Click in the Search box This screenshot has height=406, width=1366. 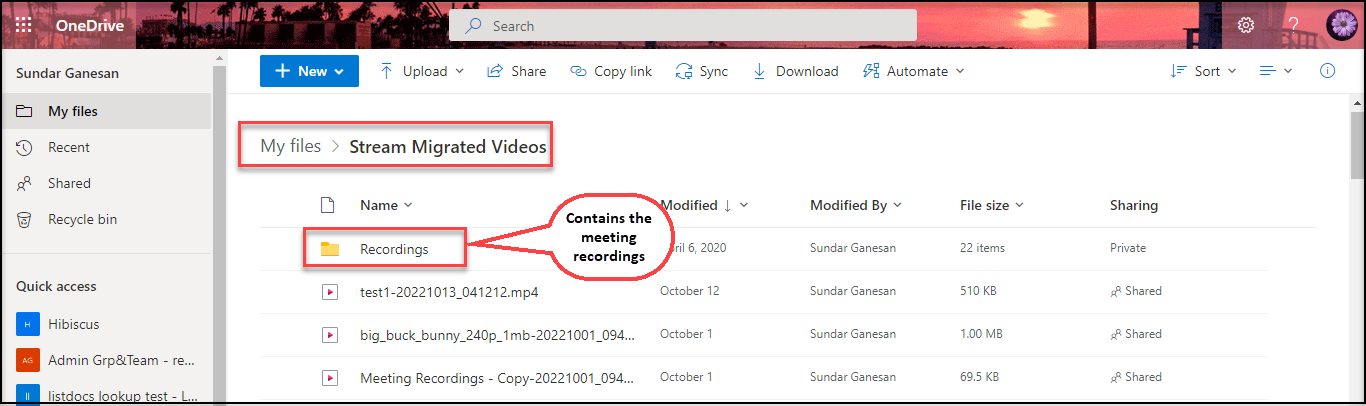click(683, 26)
